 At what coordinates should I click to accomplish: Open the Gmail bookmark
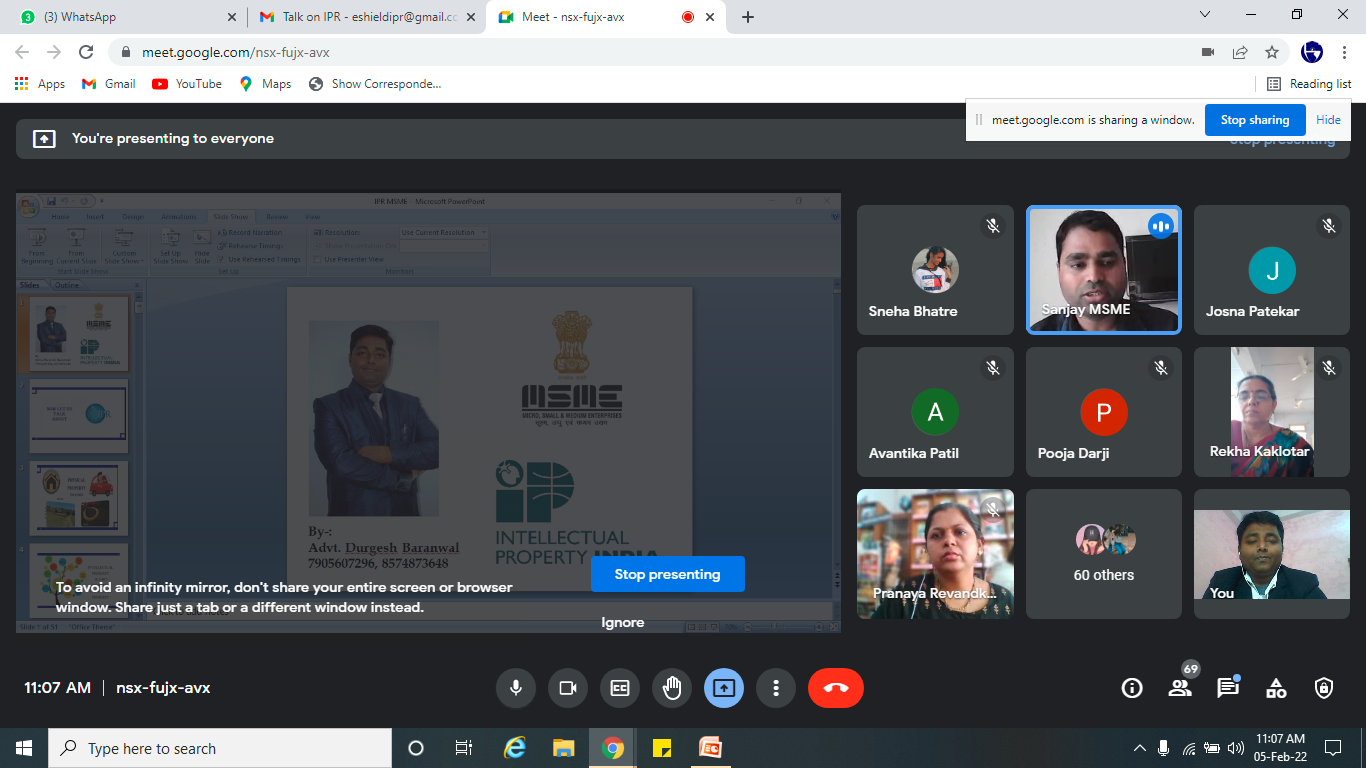109,84
